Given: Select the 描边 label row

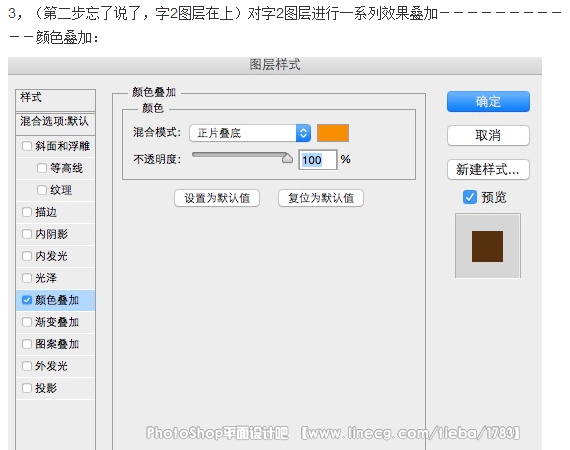Looking at the screenshot, I should coord(56,212).
